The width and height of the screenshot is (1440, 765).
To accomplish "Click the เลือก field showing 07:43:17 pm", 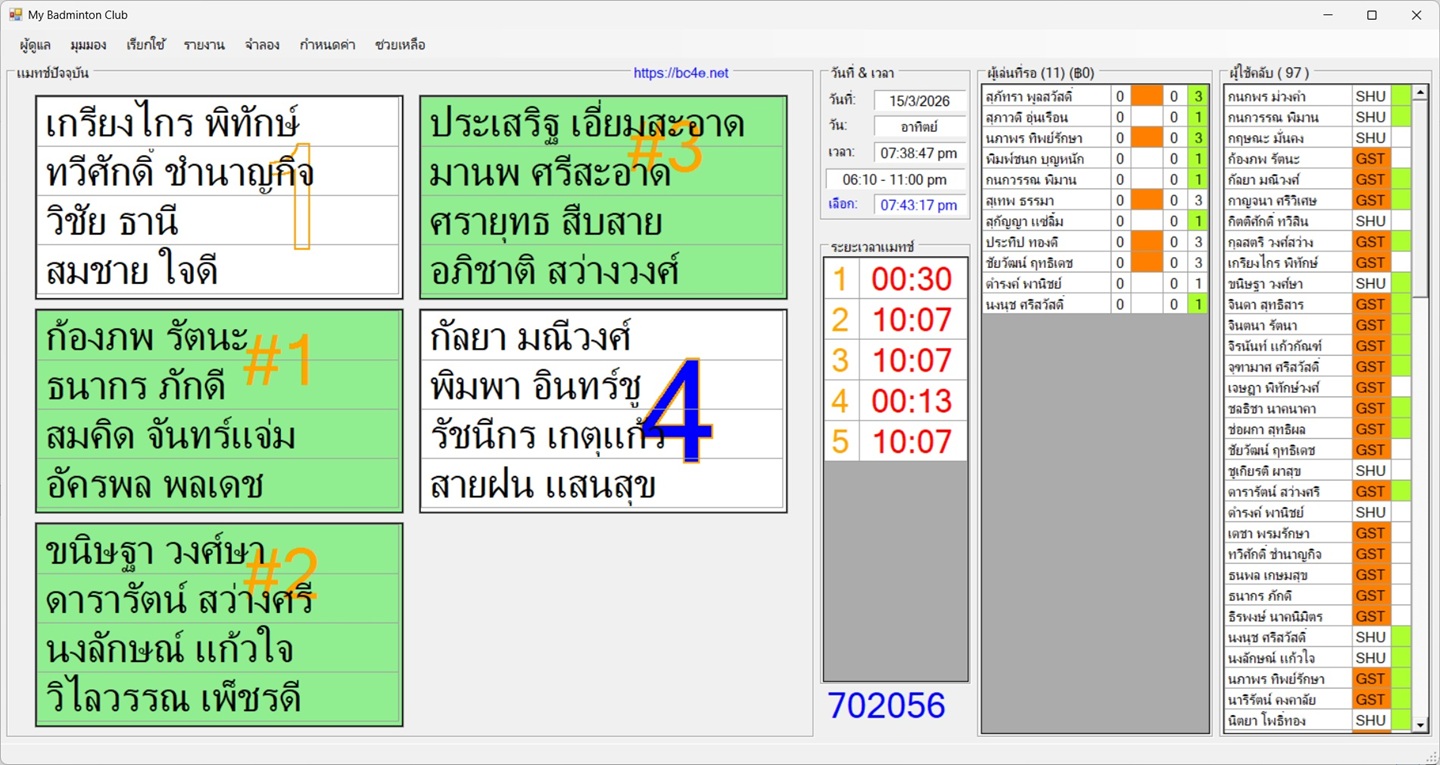I will pos(919,205).
